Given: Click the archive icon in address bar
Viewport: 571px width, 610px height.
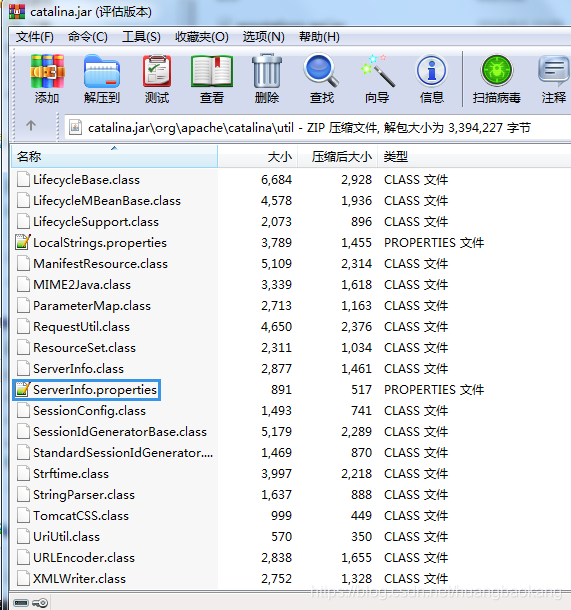Looking at the screenshot, I should (x=75, y=127).
